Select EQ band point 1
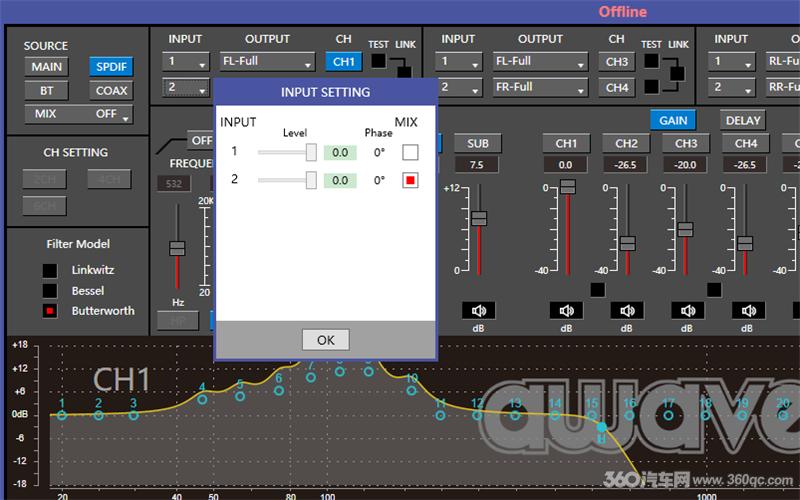The image size is (800, 500). tap(62, 415)
